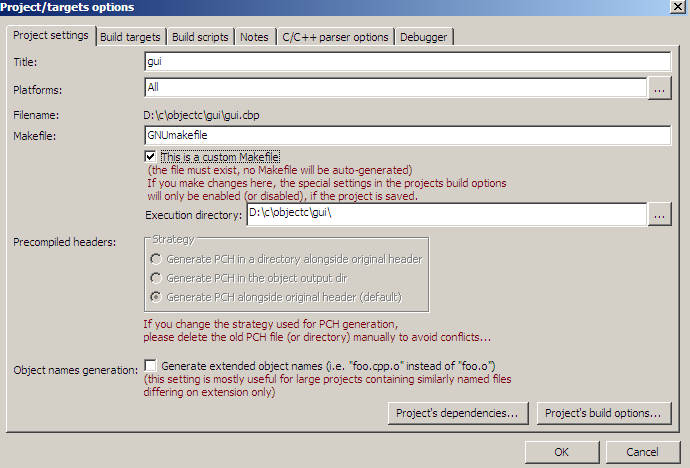690x468 pixels.
Task: Select the Project settings tab
Action: 51,37
